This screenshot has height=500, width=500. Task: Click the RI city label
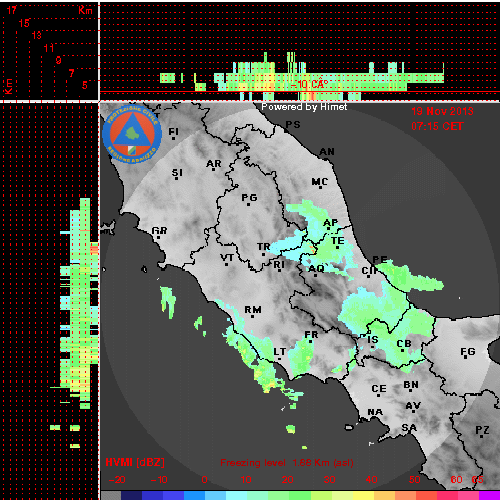pos(279,265)
